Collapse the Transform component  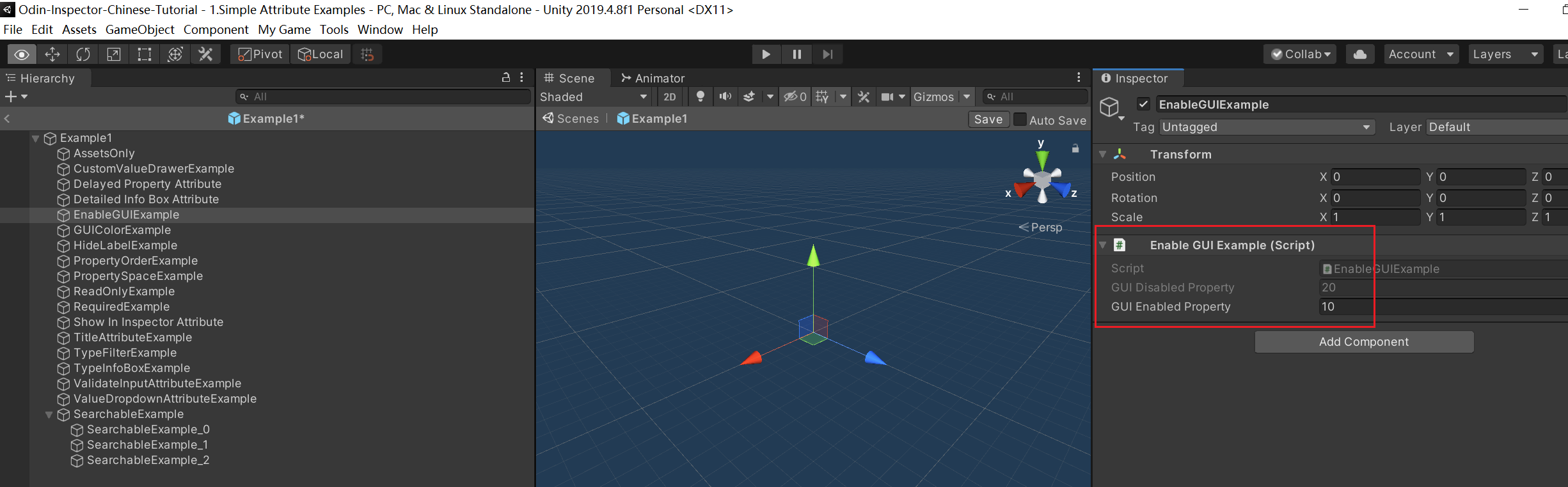coord(1102,155)
